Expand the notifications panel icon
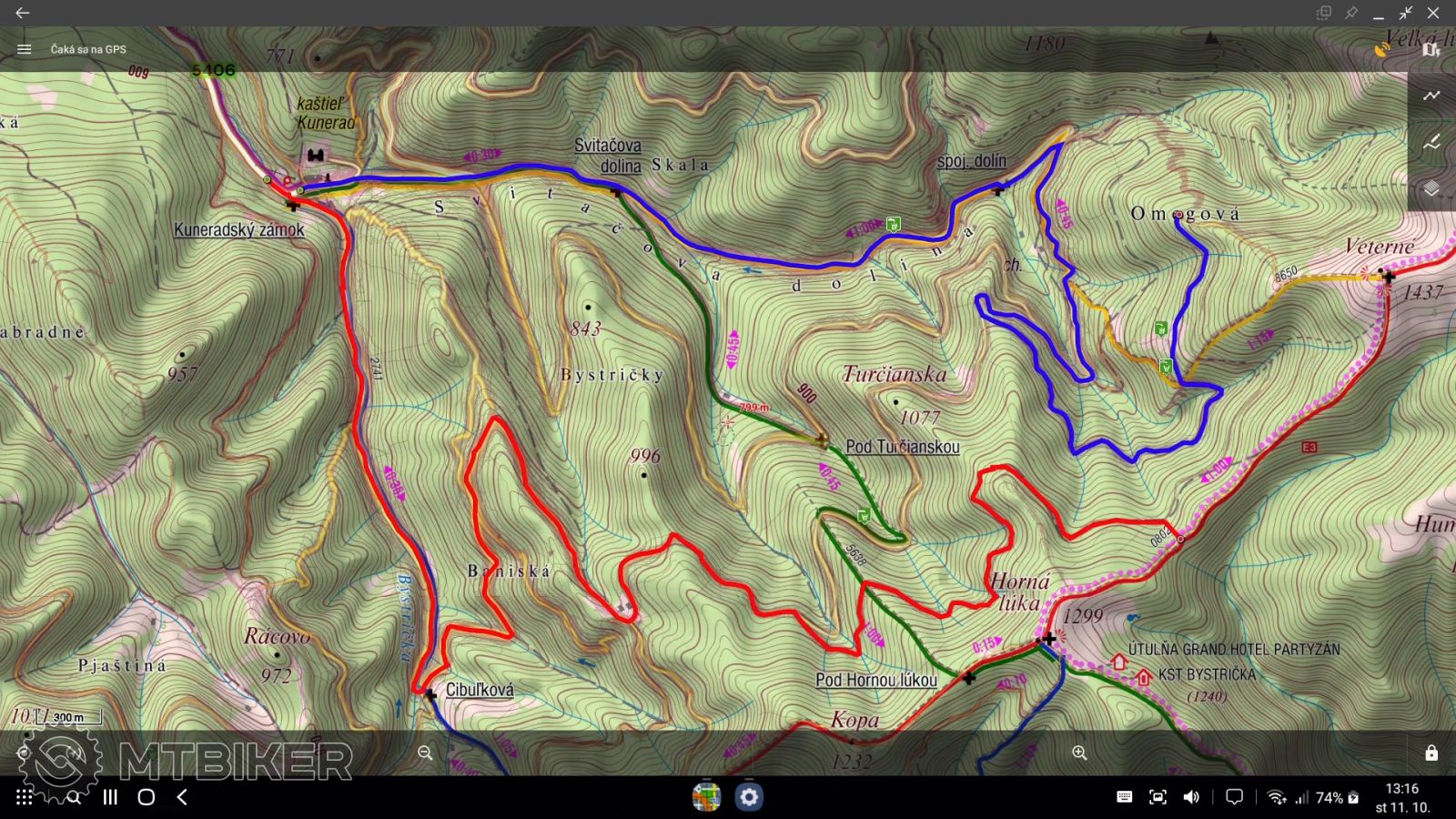 coord(1234,797)
